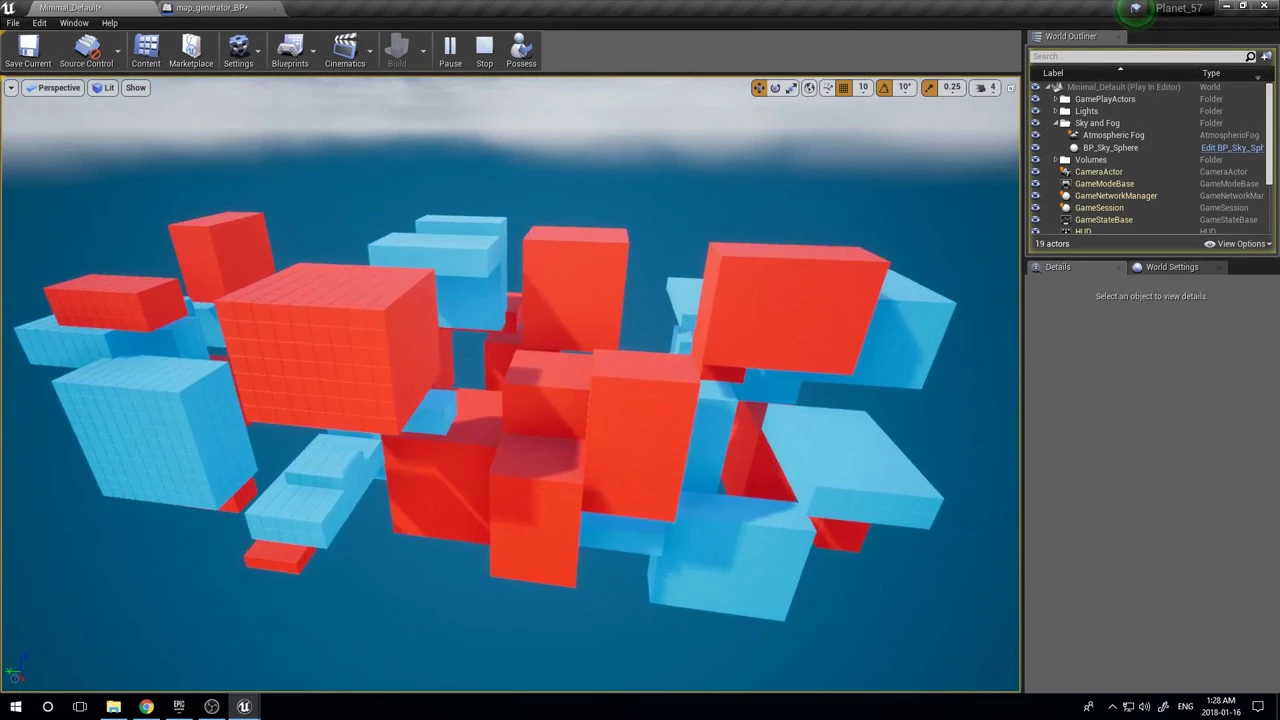Open the File menu
1280x720 pixels.
pos(13,23)
